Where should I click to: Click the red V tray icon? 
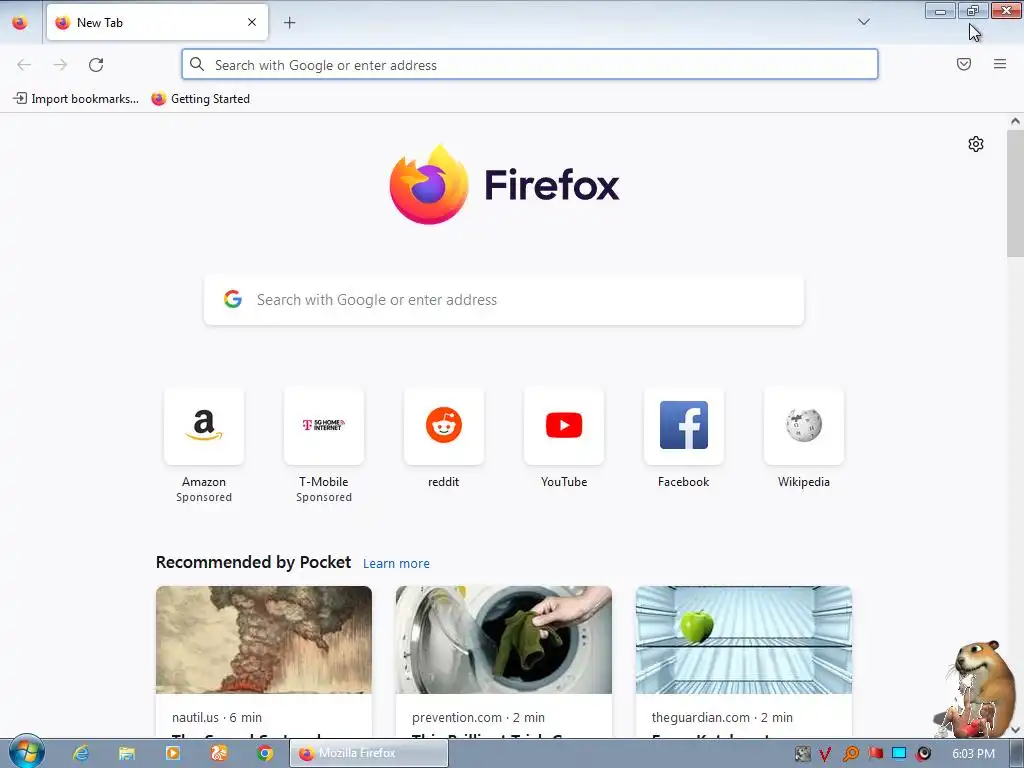click(825, 754)
